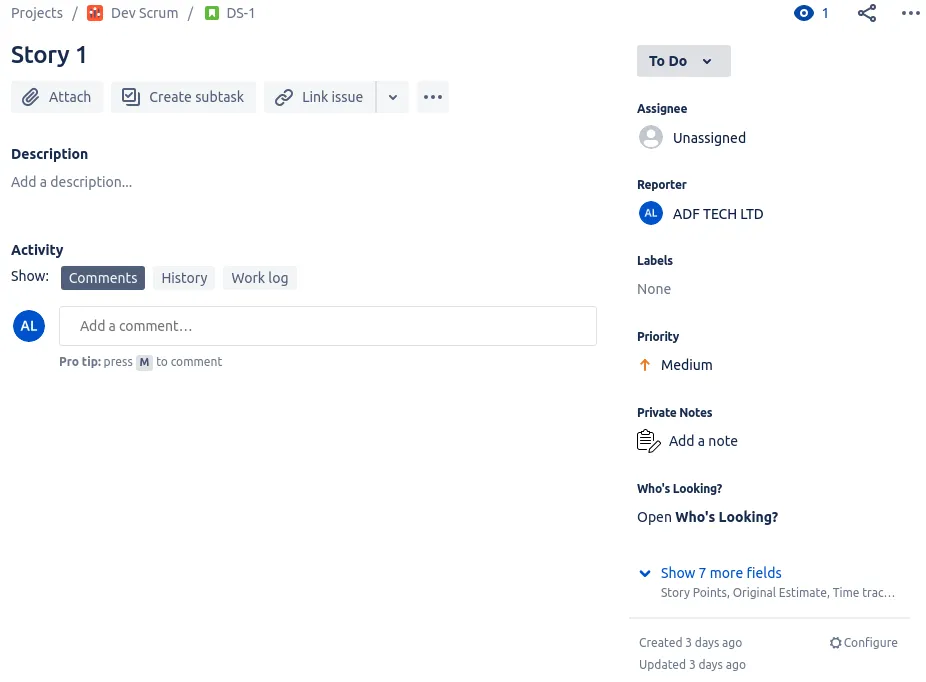Image resolution: width=926 pixels, height=682 pixels.
Task: Click the Create subtask button label
Action: point(196,97)
